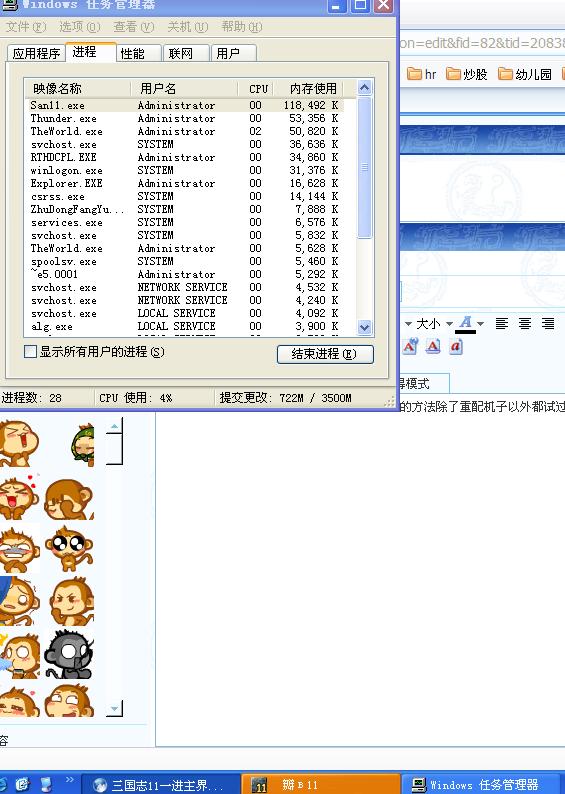Screen dimensions: 565x794
Task: Open the hr bookmarks folder in browser
Action: click(x=422, y=74)
